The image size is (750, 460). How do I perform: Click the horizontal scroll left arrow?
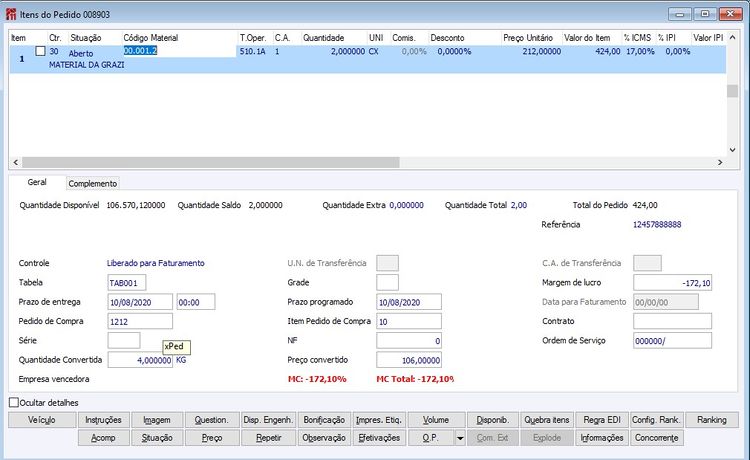coord(16,163)
